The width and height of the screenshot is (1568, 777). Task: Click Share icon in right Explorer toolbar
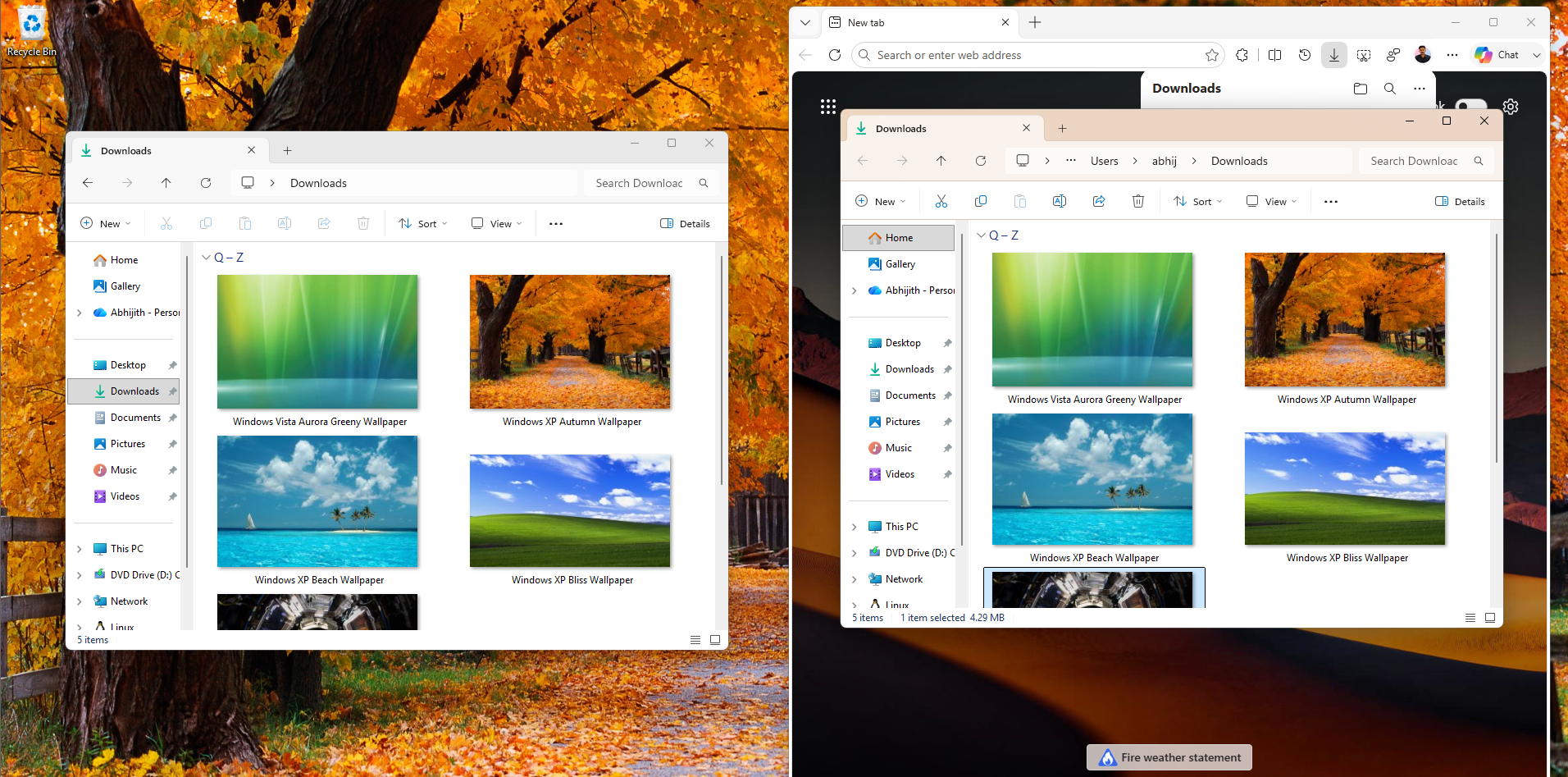1099,201
